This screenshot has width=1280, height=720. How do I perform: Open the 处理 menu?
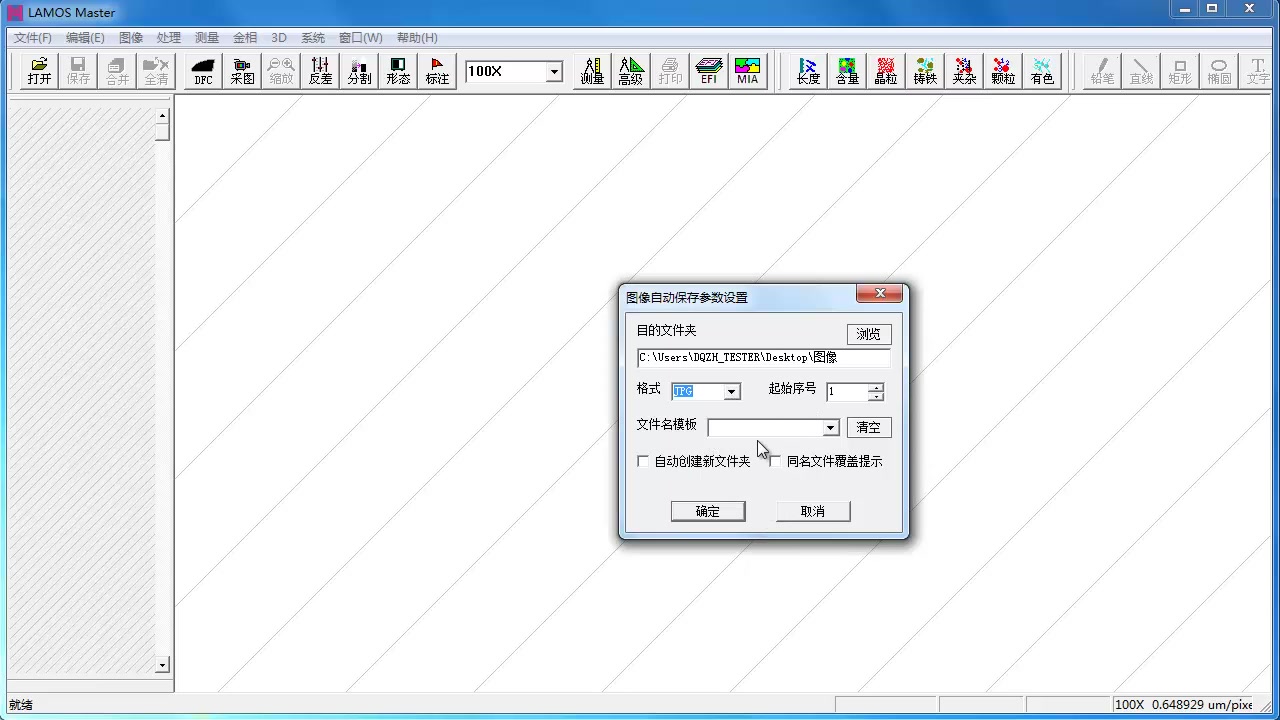169,37
